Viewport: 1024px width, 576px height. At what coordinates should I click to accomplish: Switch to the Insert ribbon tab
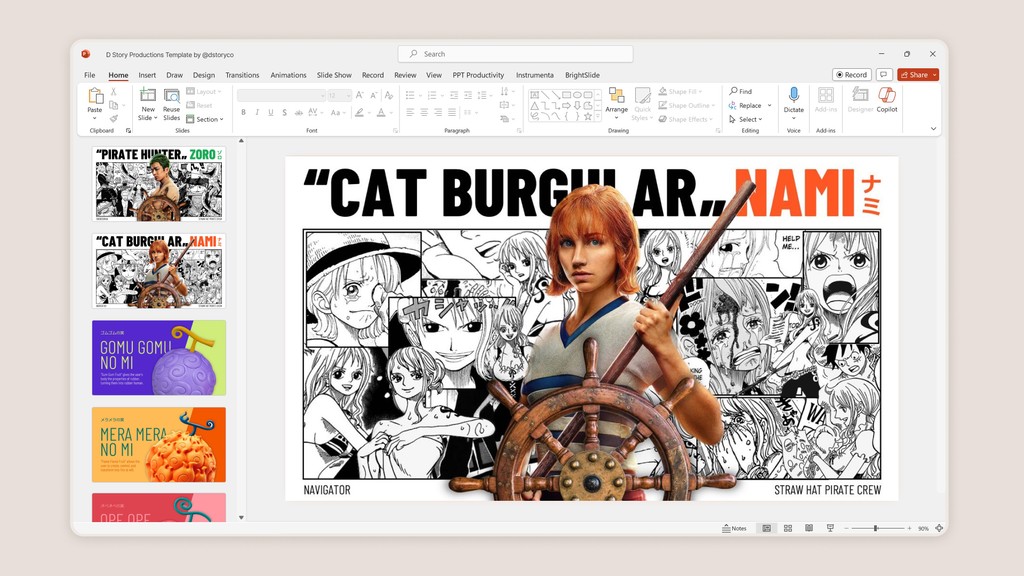point(146,74)
